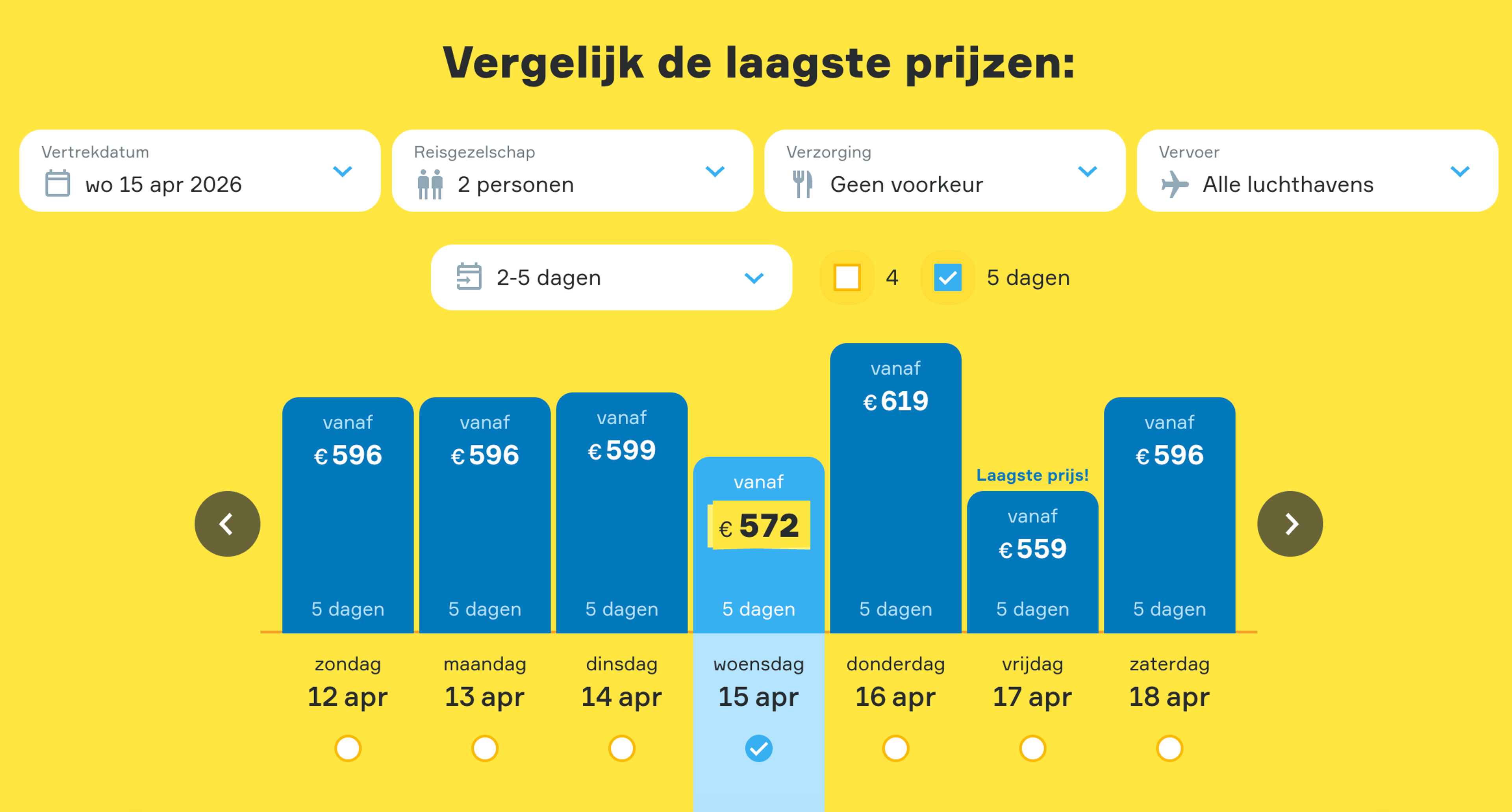1512x812 pixels.
Task: Open the Vertrekdatum dropdown
Action: [343, 171]
